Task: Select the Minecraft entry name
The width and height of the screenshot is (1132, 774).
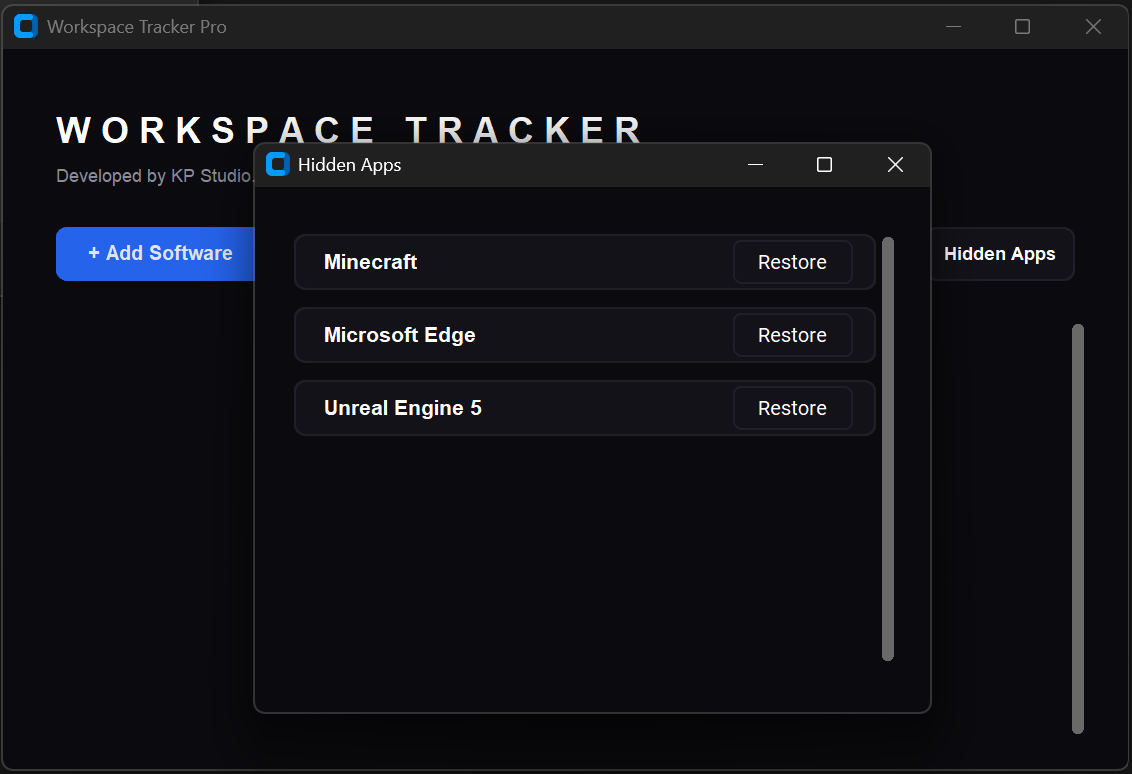Action: coord(370,262)
